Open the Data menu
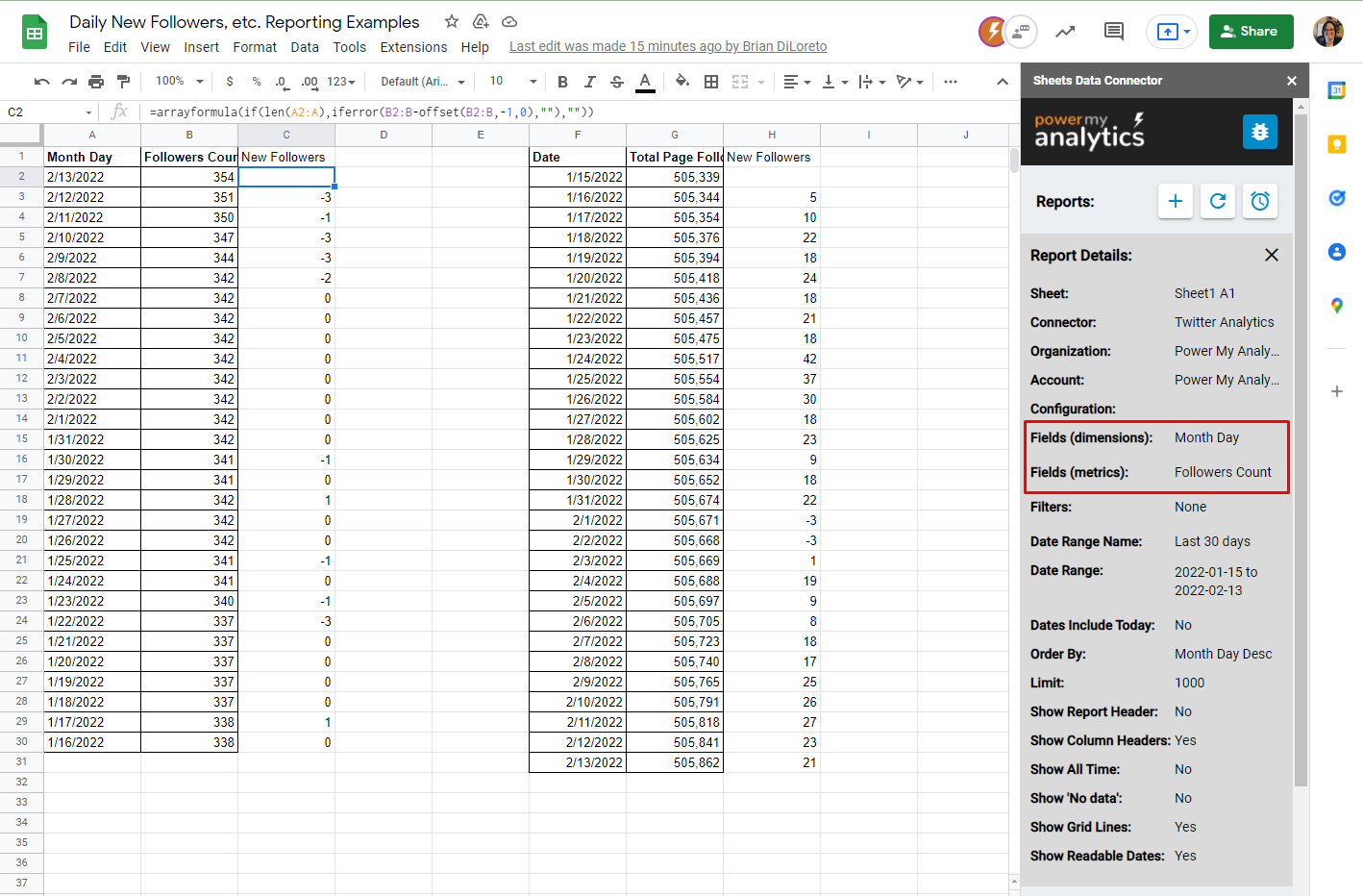The height and width of the screenshot is (896, 1363). pos(305,47)
